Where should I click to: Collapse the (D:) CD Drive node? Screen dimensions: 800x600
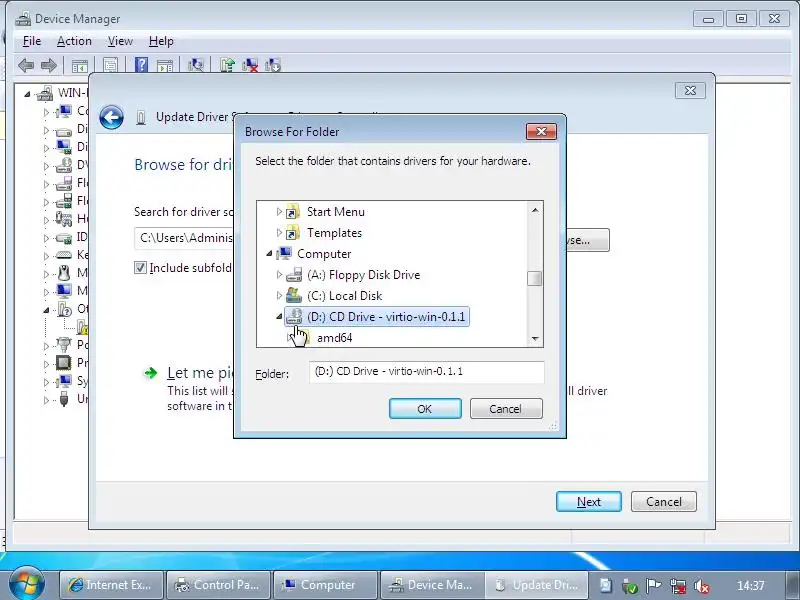(x=279, y=317)
